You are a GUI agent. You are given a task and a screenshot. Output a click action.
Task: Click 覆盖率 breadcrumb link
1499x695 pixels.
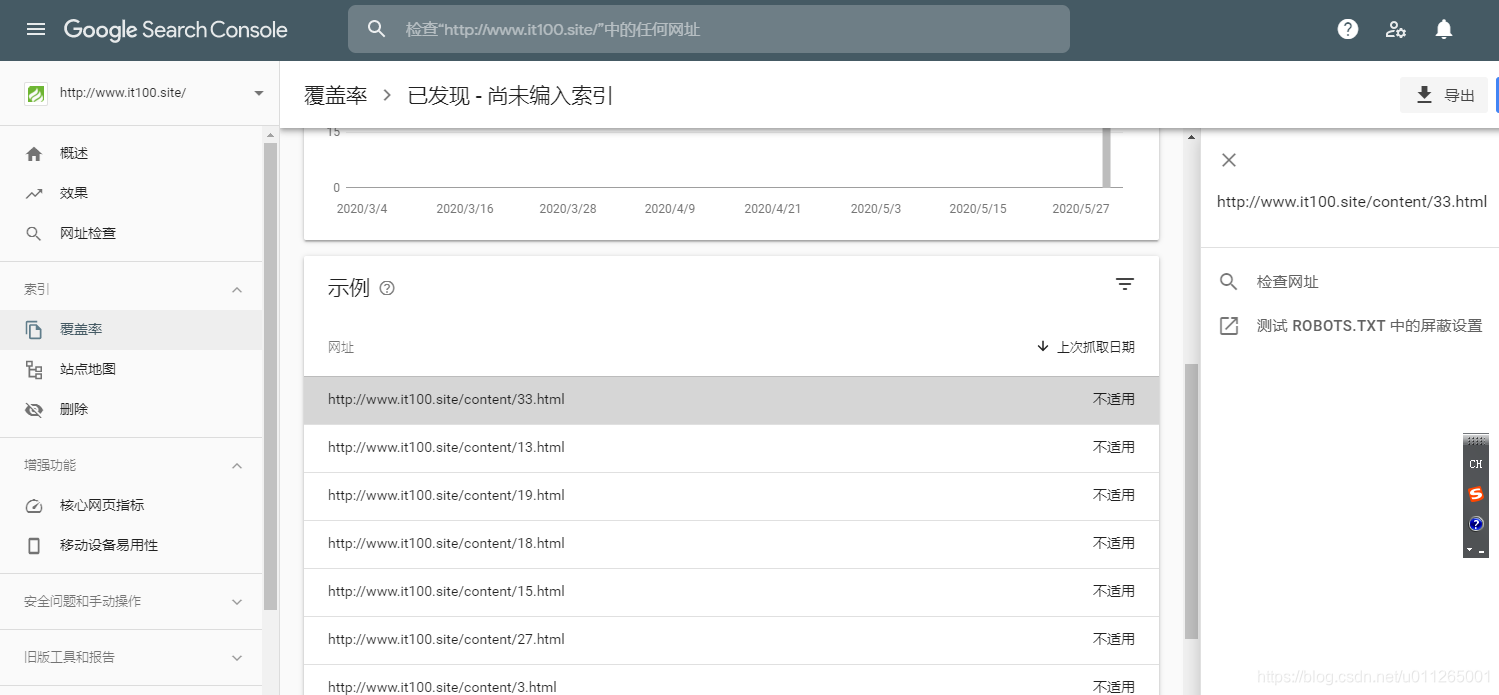pyautogui.click(x=336, y=96)
